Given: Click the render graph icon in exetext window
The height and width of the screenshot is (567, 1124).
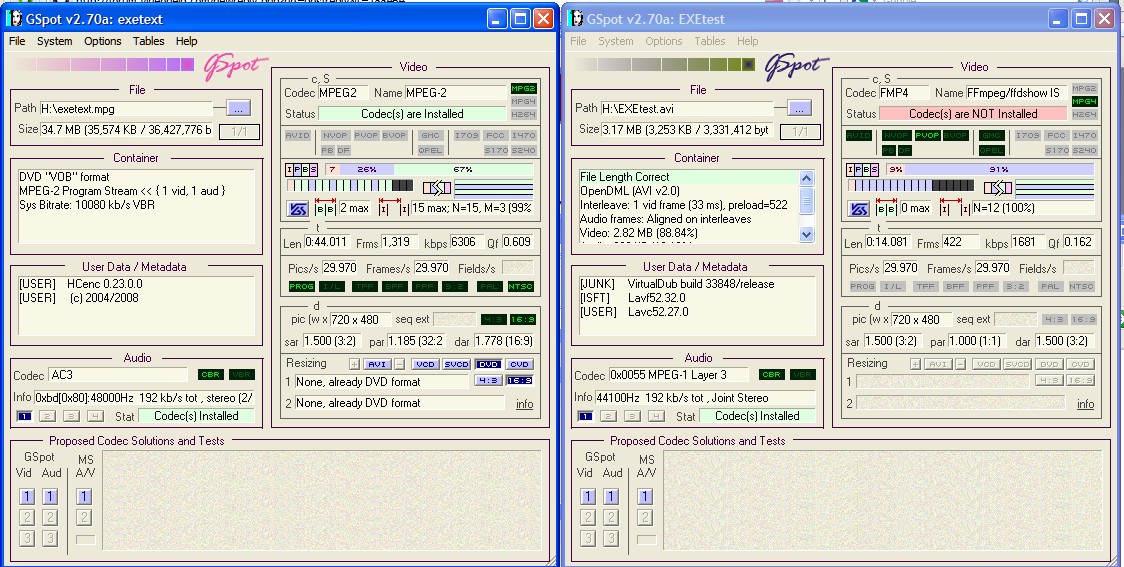Looking at the screenshot, I should [437, 188].
